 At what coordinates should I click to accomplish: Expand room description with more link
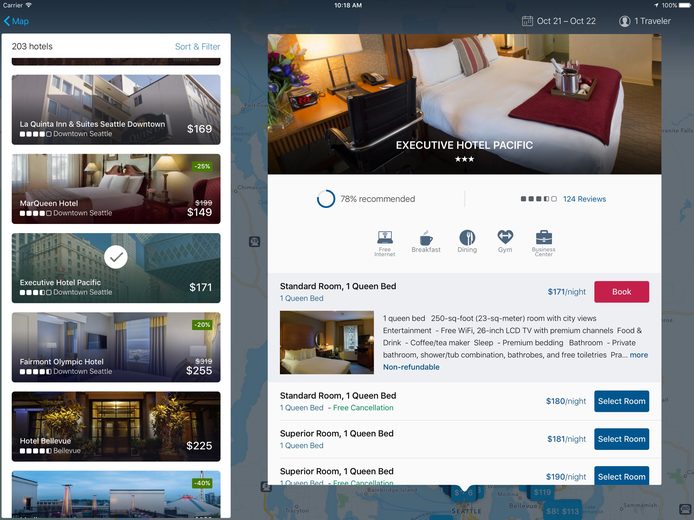pyautogui.click(x=639, y=355)
